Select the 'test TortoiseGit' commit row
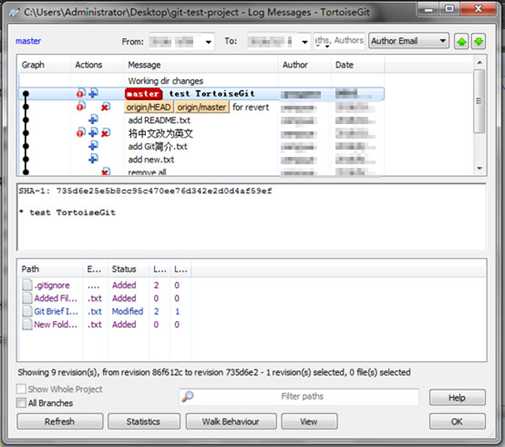 tap(201, 94)
